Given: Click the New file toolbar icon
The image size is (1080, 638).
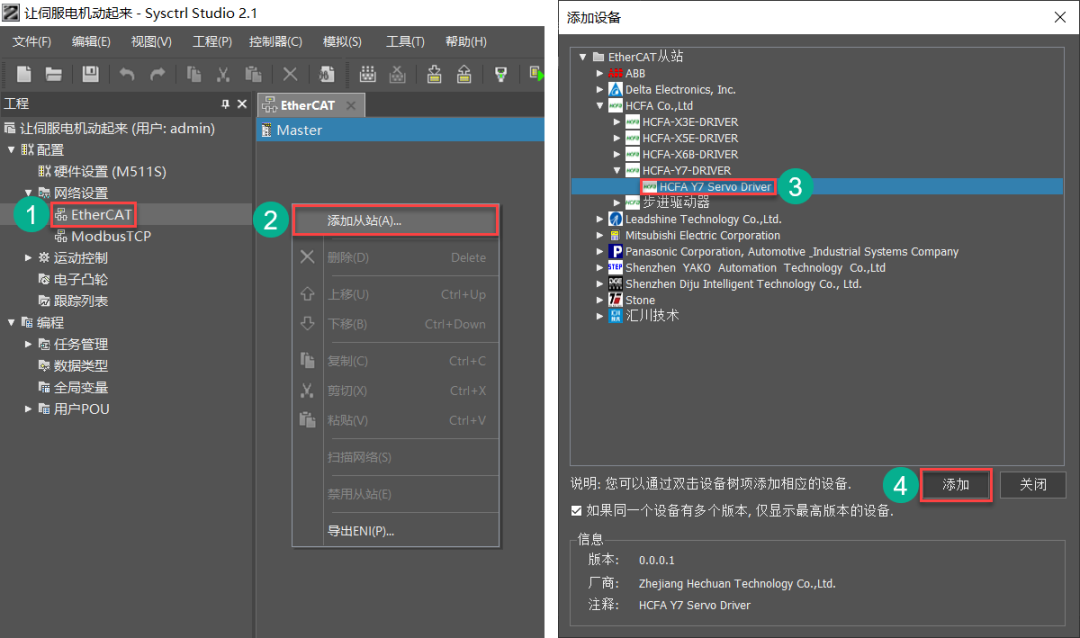Looking at the screenshot, I should click(23, 74).
